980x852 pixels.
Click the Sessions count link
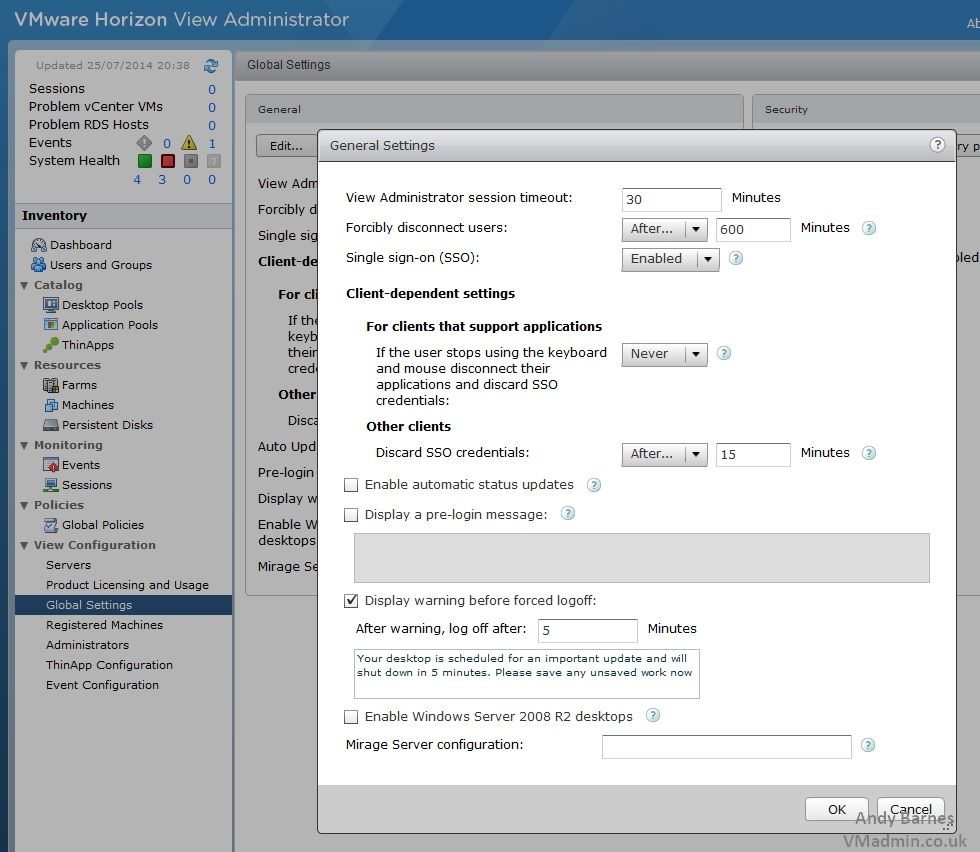pos(212,89)
